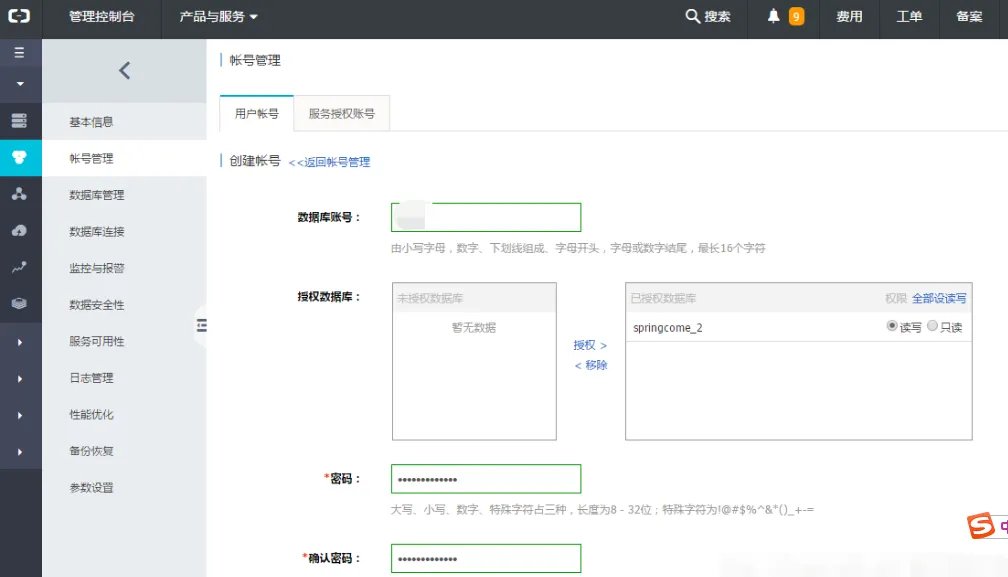Open the 工单 menu
Image resolution: width=1008 pixels, height=577 pixels.
point(909,17)
